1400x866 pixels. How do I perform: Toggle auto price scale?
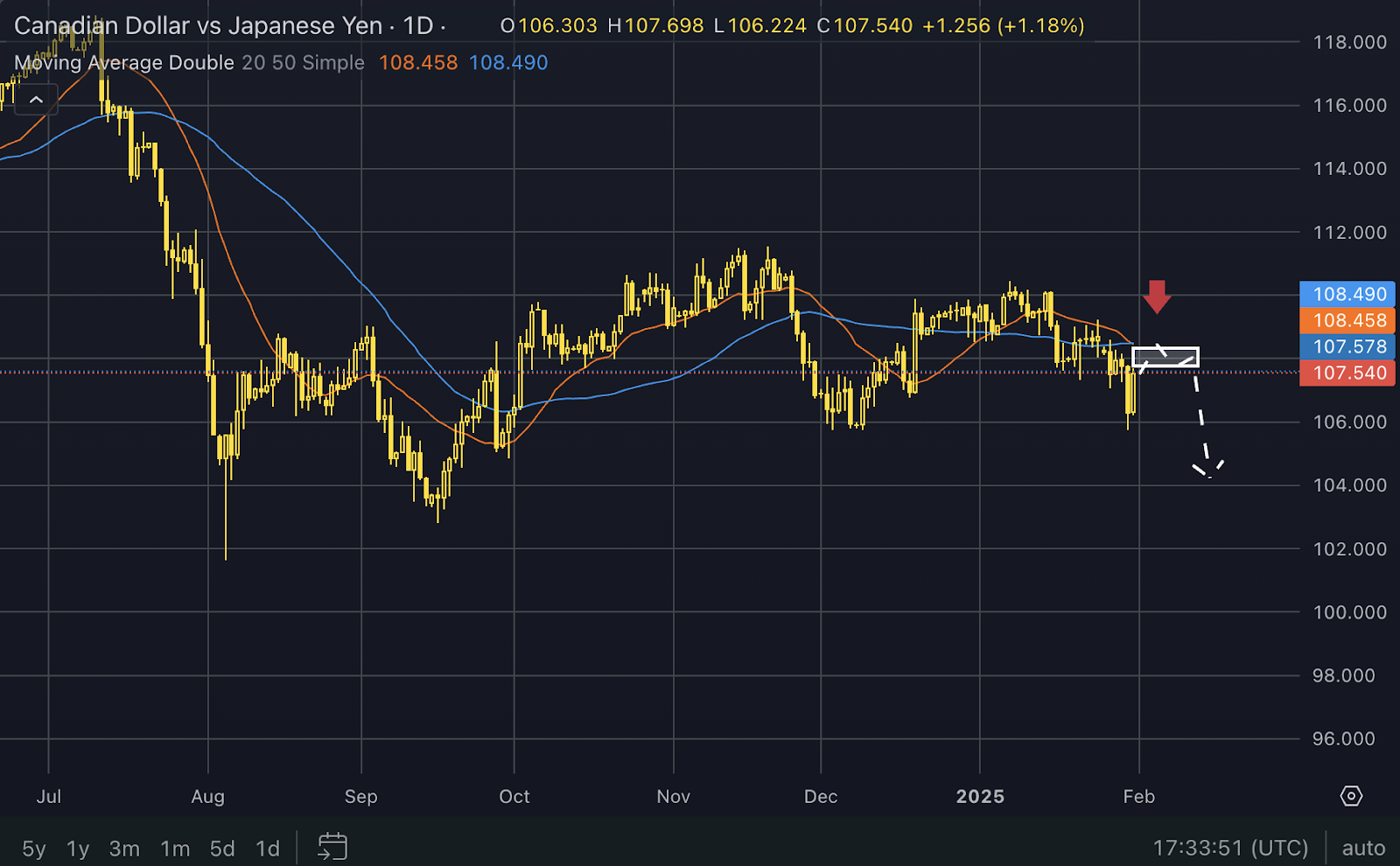1363,848
